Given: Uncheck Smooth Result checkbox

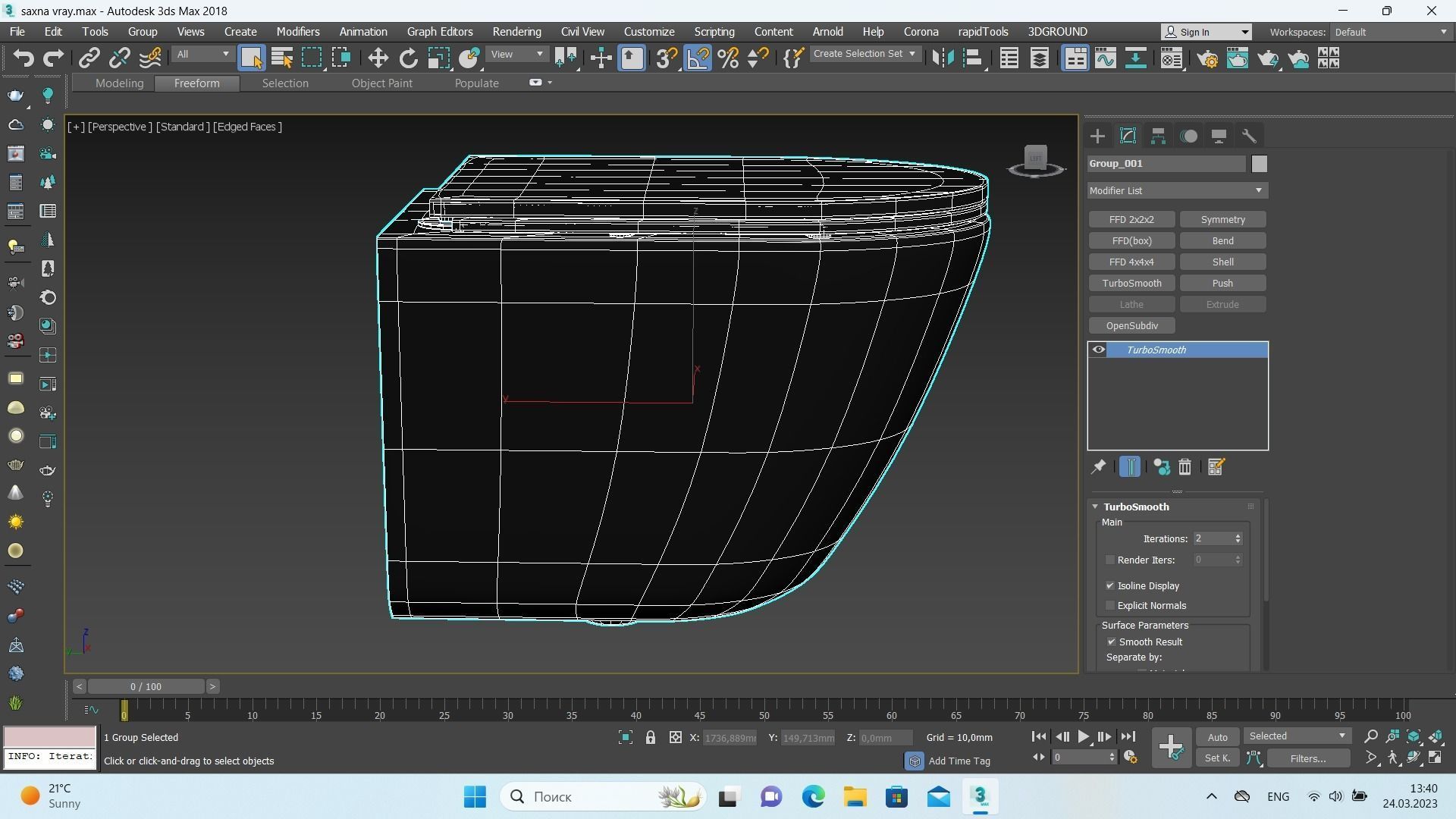Looking at the screenshot, I should [x=1112, y=642].
